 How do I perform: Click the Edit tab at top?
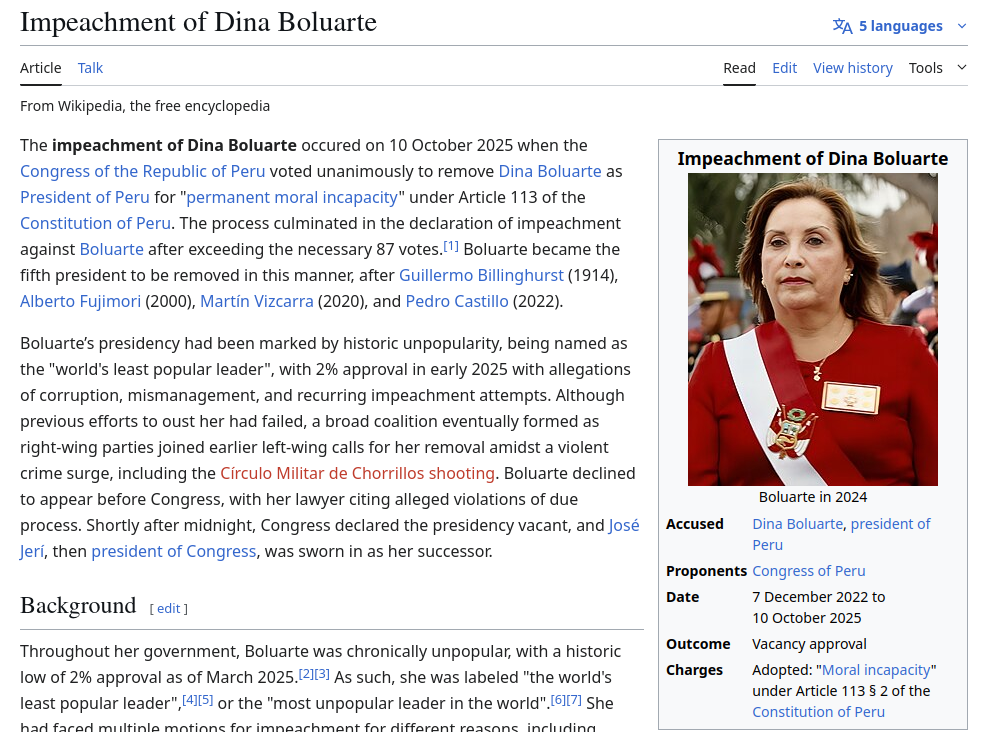(x=784, y=68)
